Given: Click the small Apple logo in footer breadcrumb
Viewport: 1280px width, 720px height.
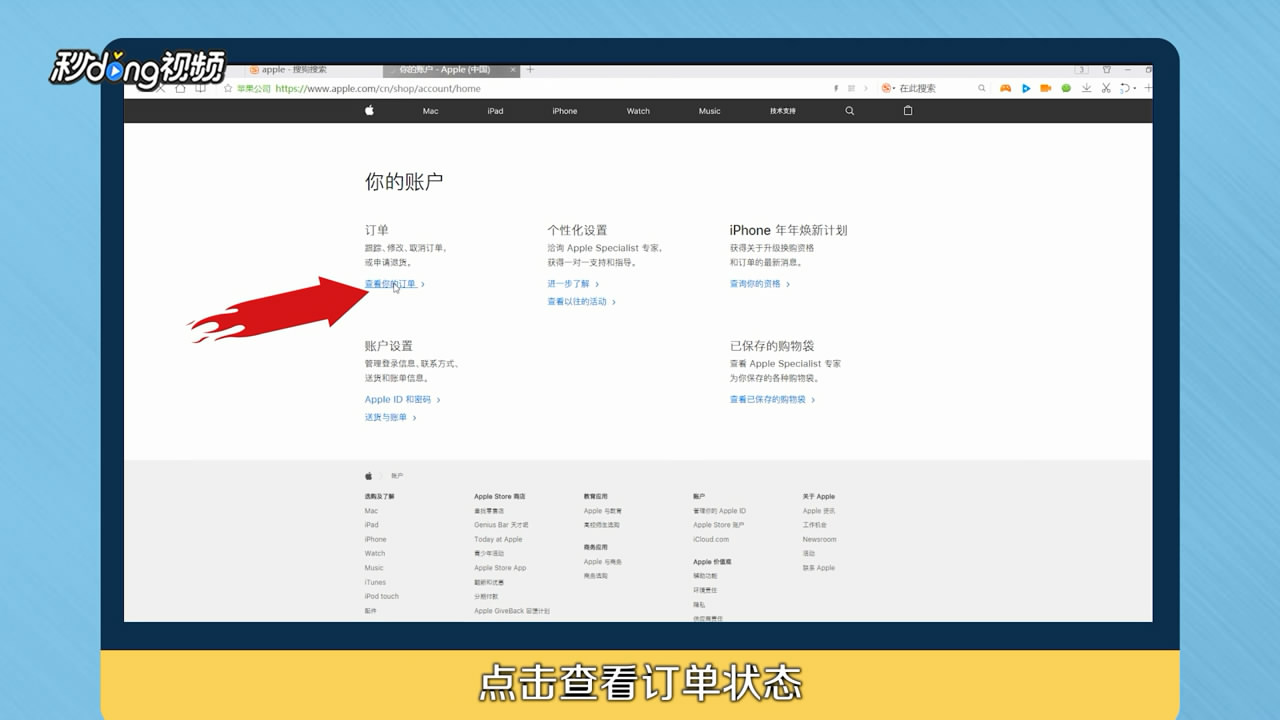Looking at the screenshot, I should tap(369, 476).
